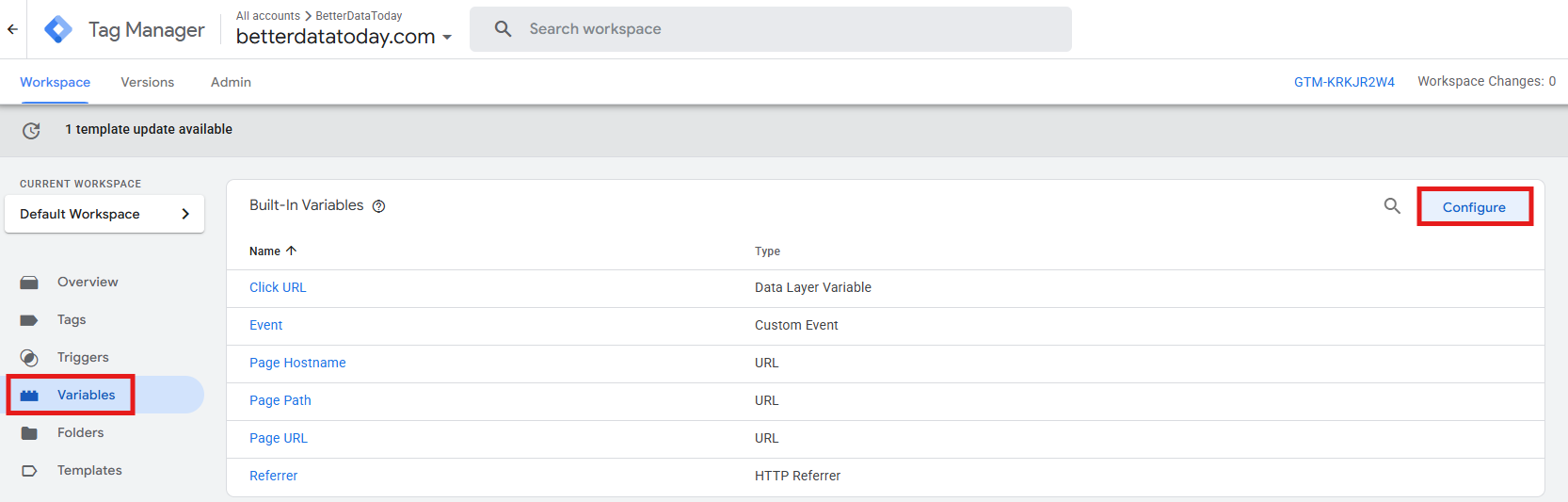Click the All accounts breadcrumb
The image size is (1568, 502).
coord(268,16)
